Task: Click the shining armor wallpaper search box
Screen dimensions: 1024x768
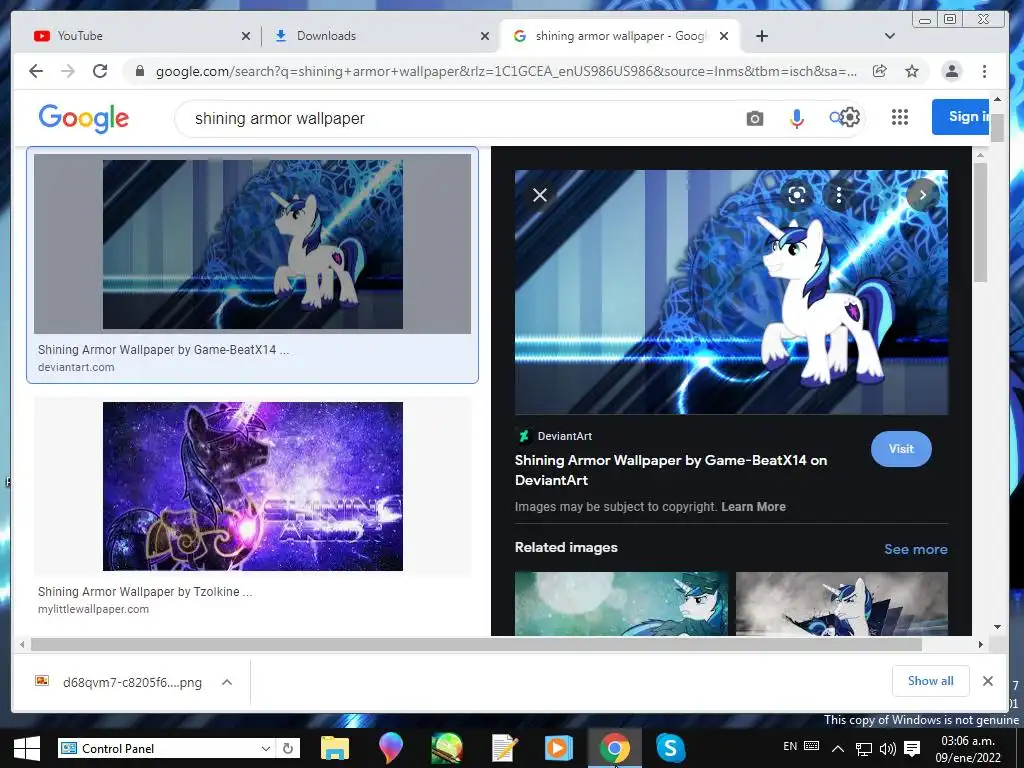Action: 457,118
